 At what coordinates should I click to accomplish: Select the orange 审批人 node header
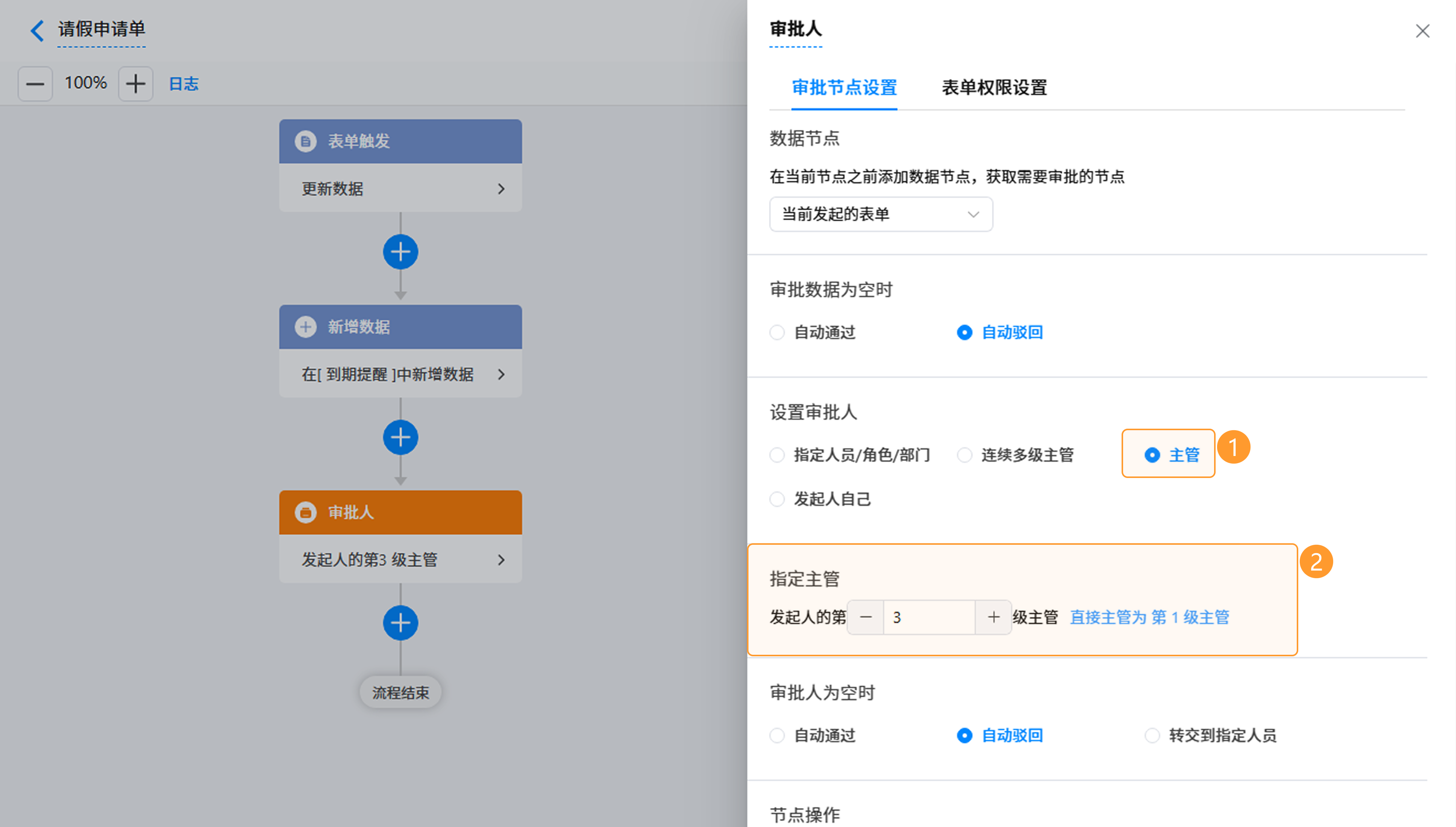(400, 513)
